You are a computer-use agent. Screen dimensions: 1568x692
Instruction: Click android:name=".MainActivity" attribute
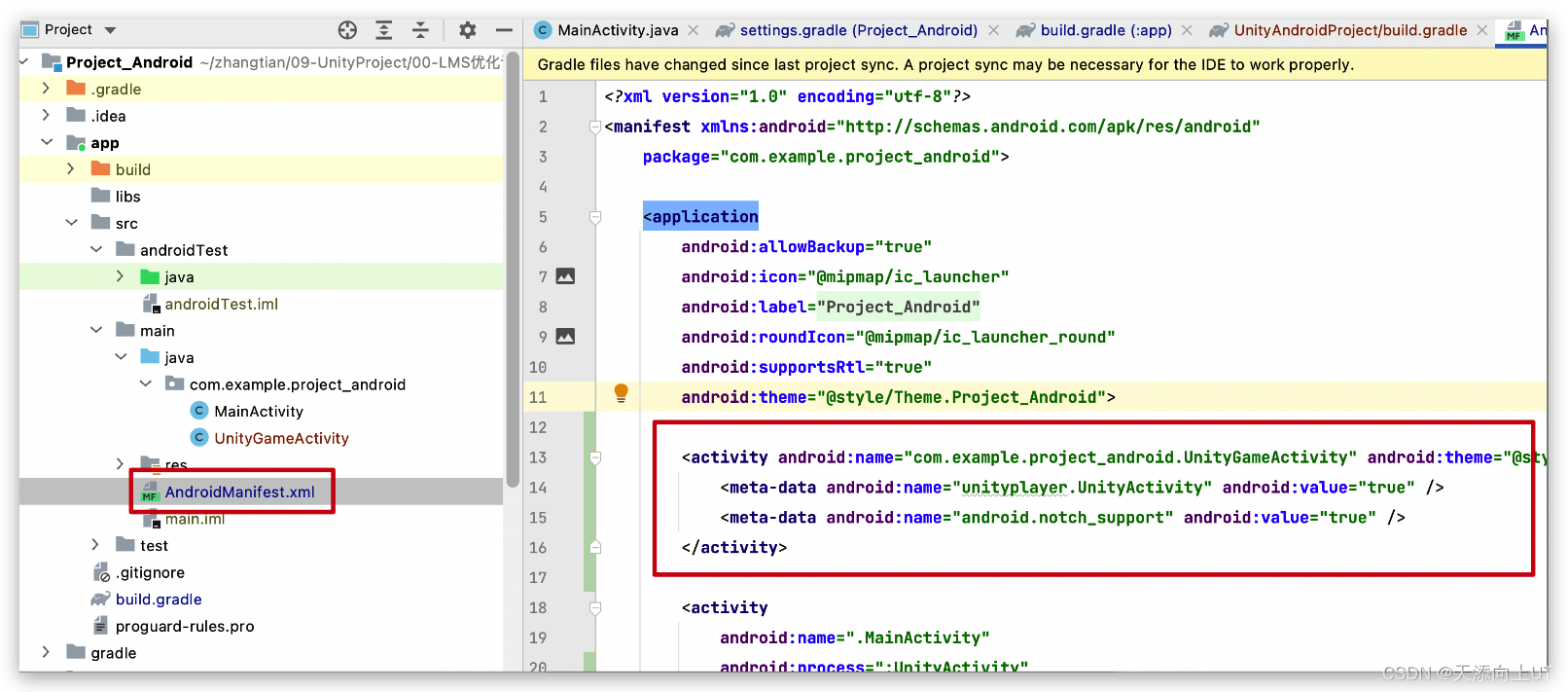click(x=855, y=638)
